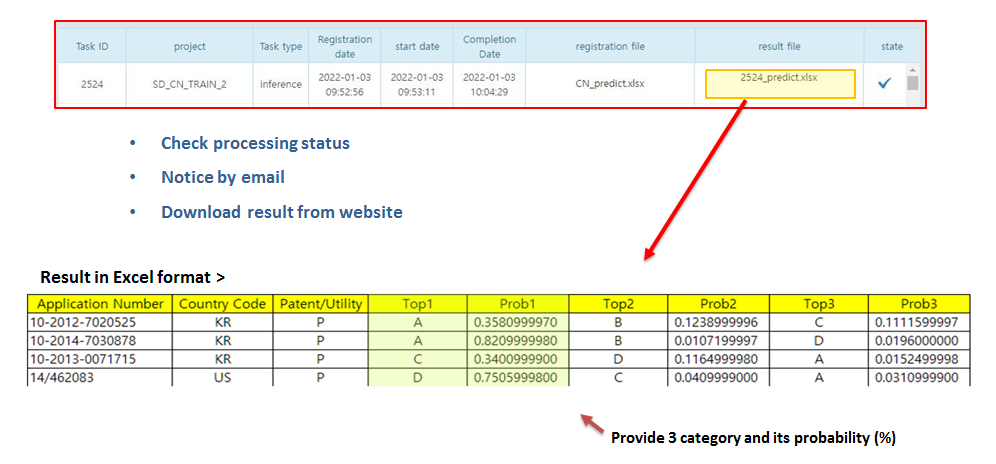Click the 'Result in Excel format >' heading
The image size is (996, 464).
(133, 277)
